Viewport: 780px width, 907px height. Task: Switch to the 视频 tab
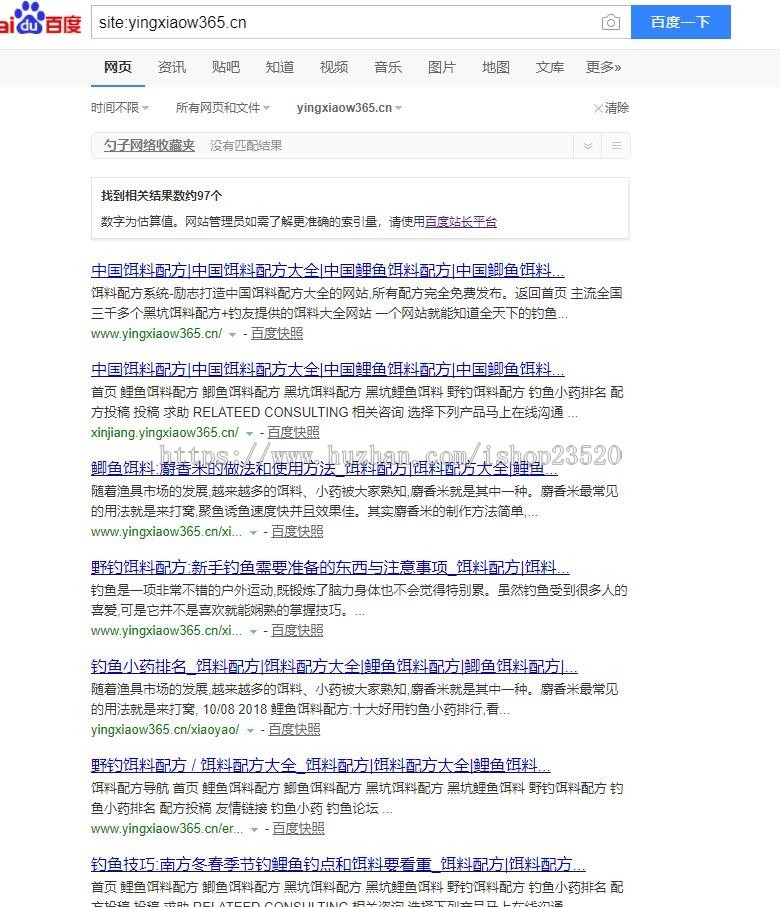click(x=334, y=67)
